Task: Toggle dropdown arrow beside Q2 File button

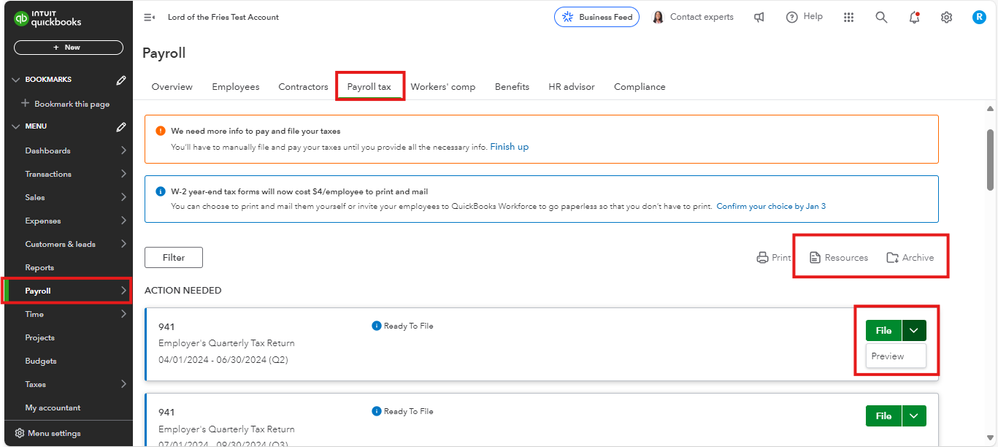Action: point(915,330)
